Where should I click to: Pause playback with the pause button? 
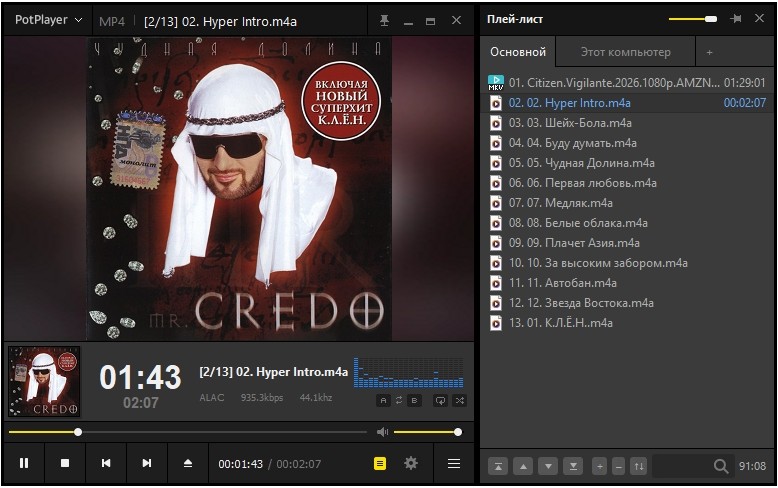coord(24,463)
